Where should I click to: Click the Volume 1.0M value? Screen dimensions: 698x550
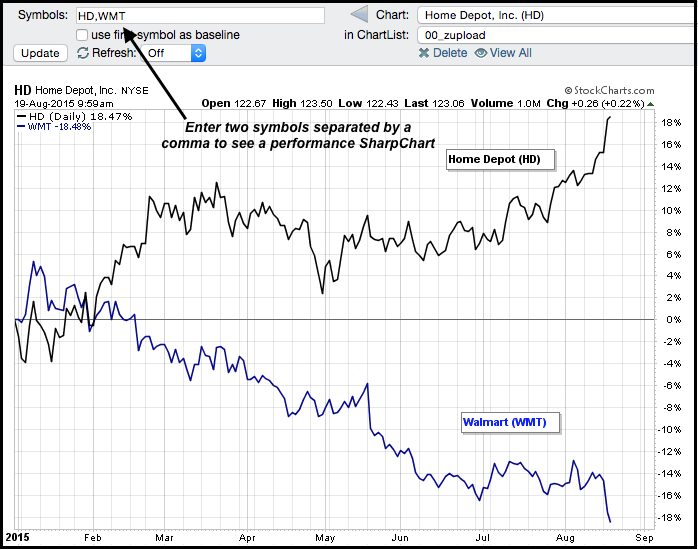(506, 104)
